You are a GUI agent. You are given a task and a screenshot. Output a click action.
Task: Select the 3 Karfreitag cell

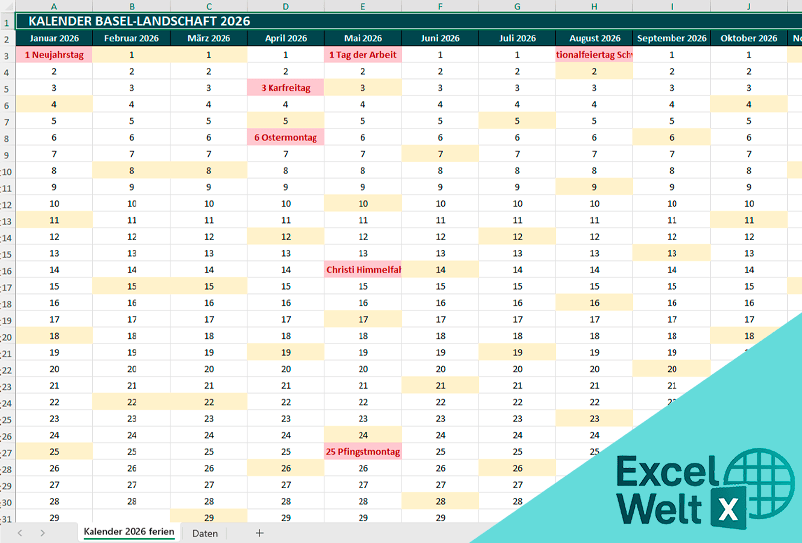coord(286,88)
